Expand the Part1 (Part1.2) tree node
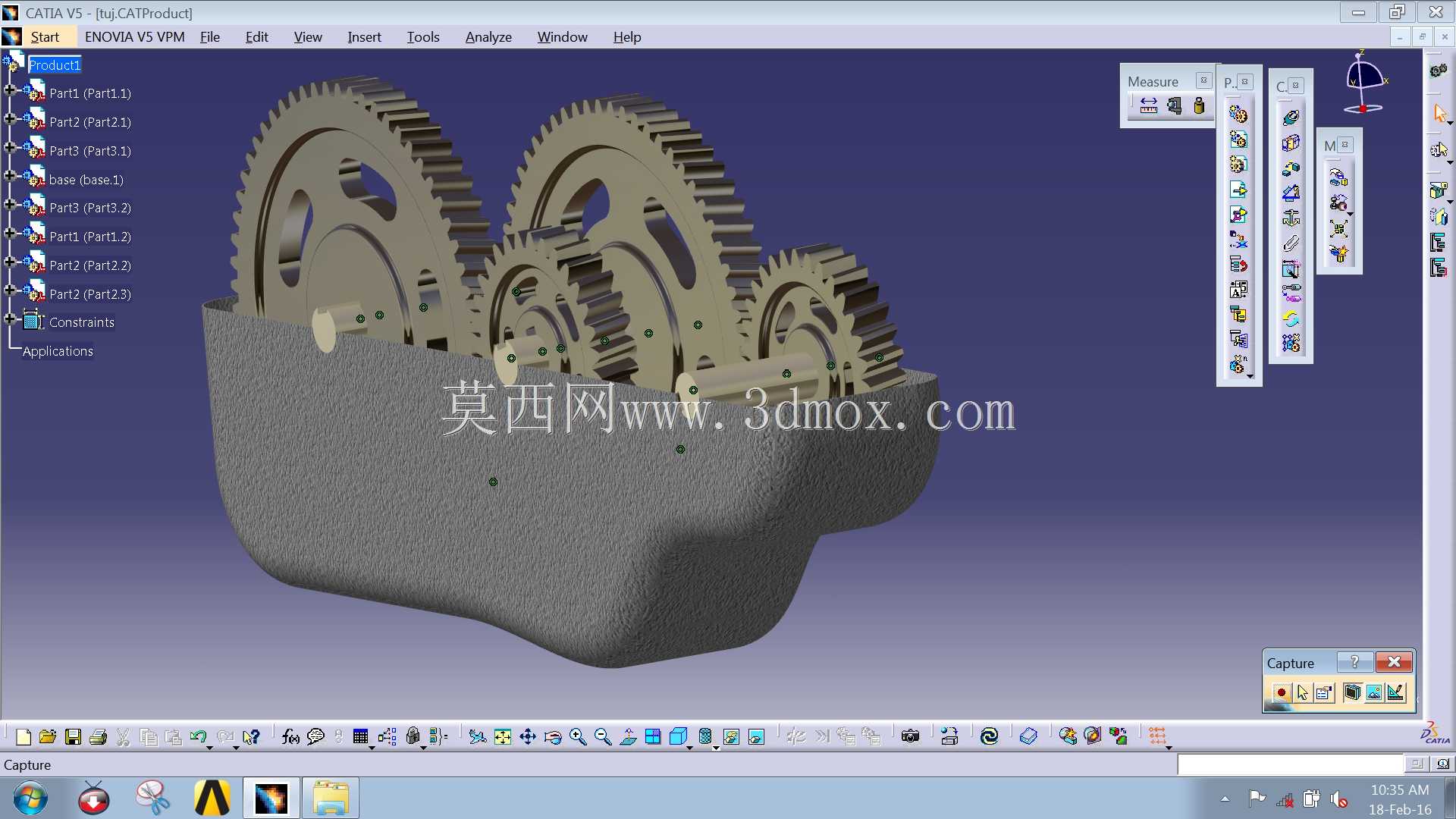 tap(9, 234)
